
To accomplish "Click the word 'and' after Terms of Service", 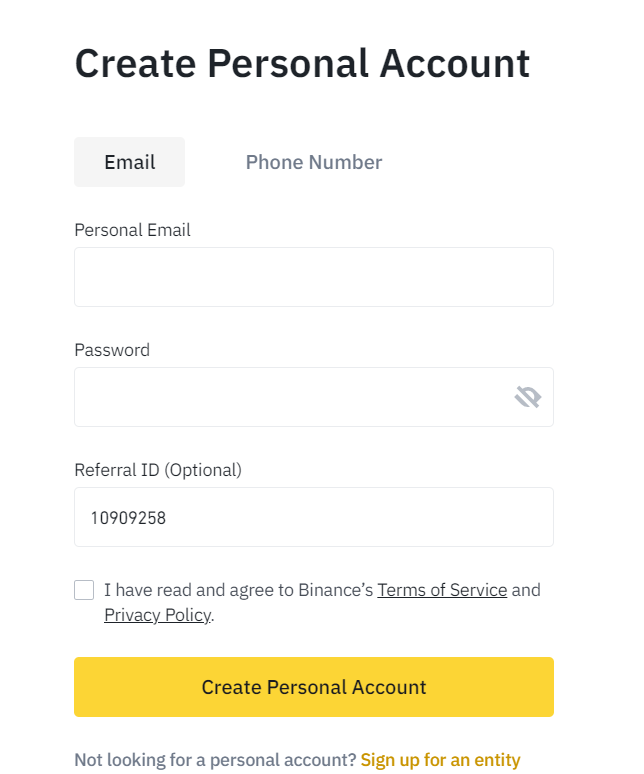I will (x=526, y=590).
